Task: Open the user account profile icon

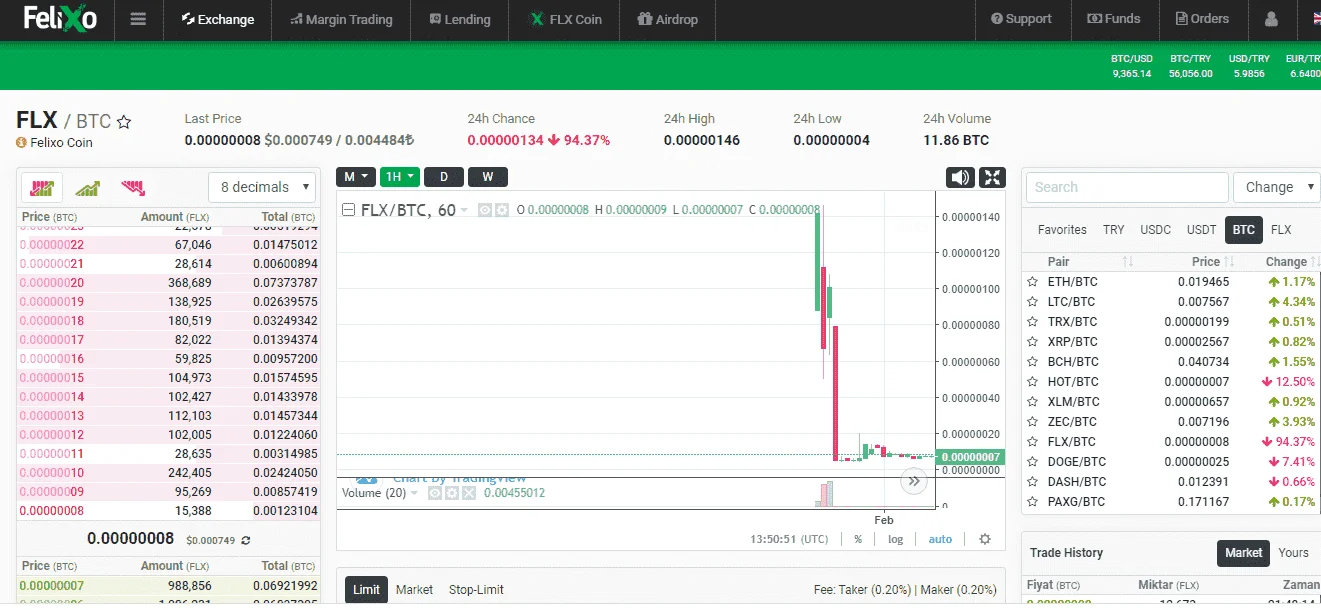Action: click(1271, 19)
